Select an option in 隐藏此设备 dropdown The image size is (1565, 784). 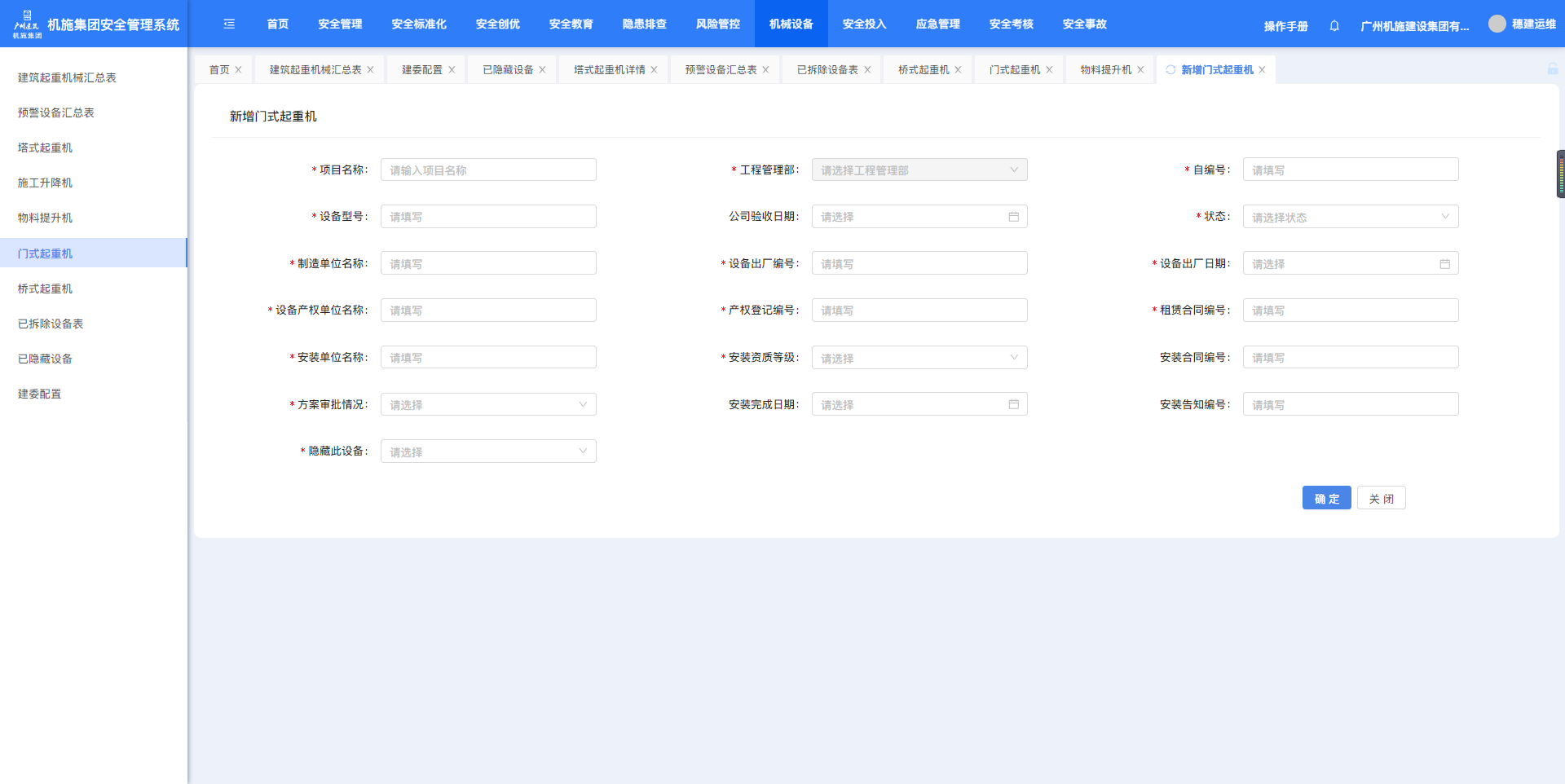[487, 451]
